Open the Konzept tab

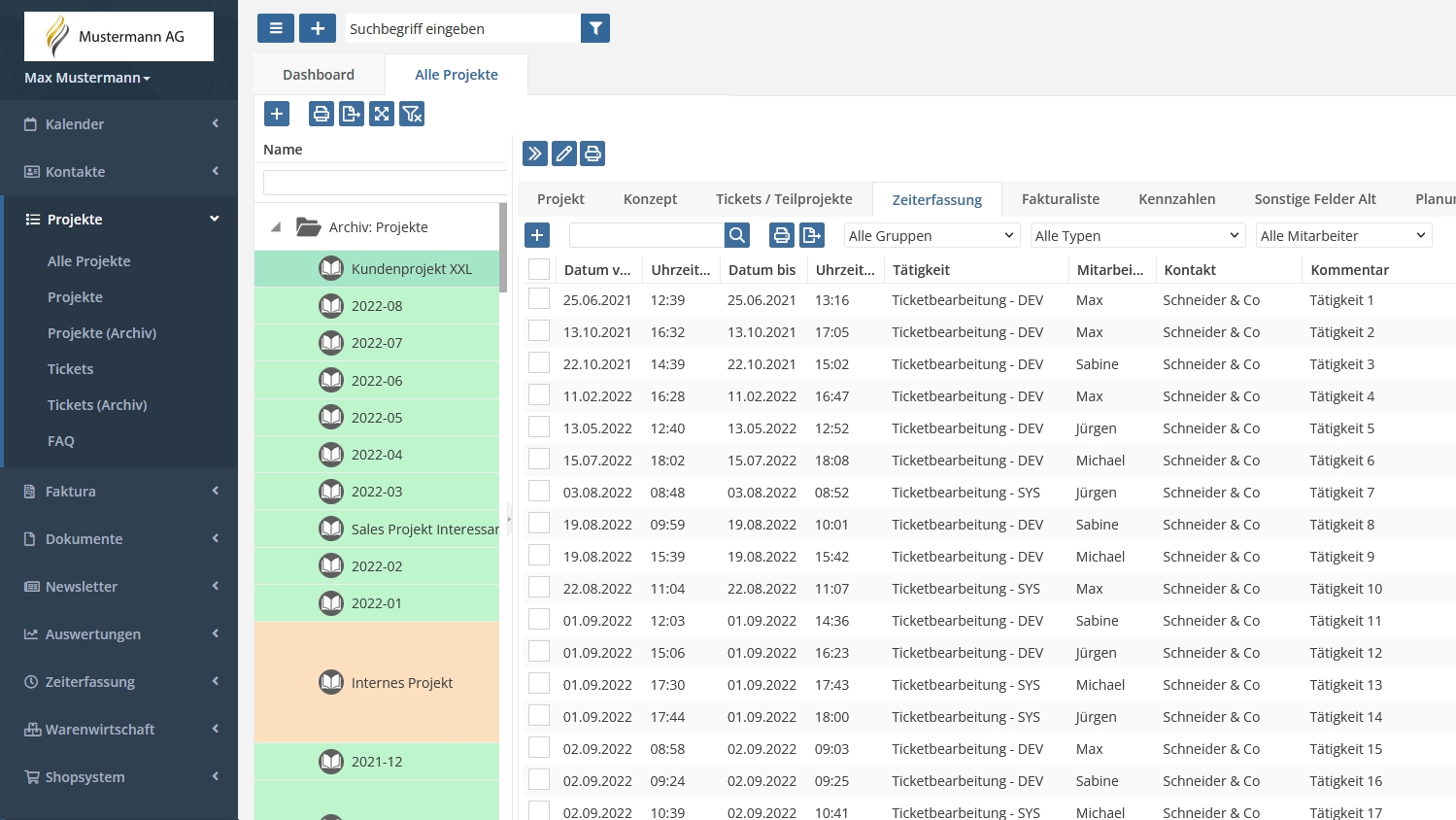coord(650,199)
